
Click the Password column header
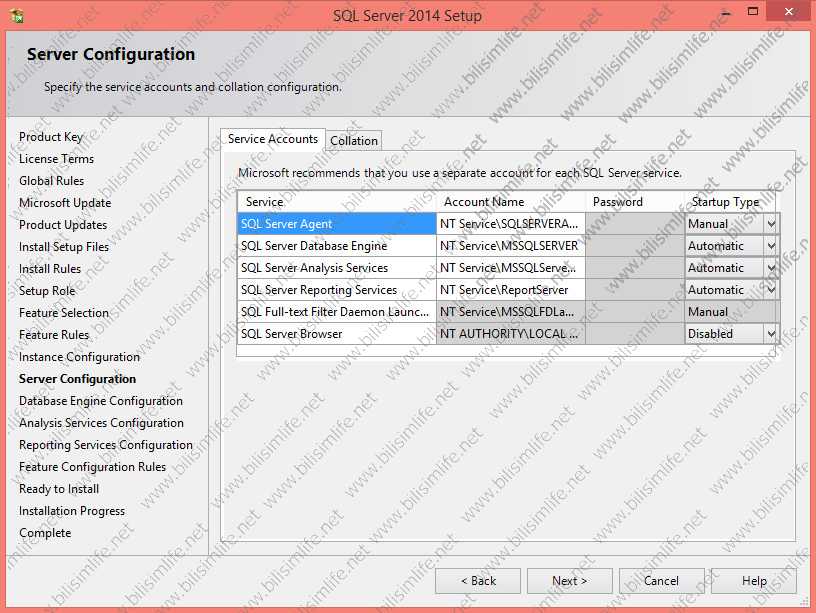point(635,202)
